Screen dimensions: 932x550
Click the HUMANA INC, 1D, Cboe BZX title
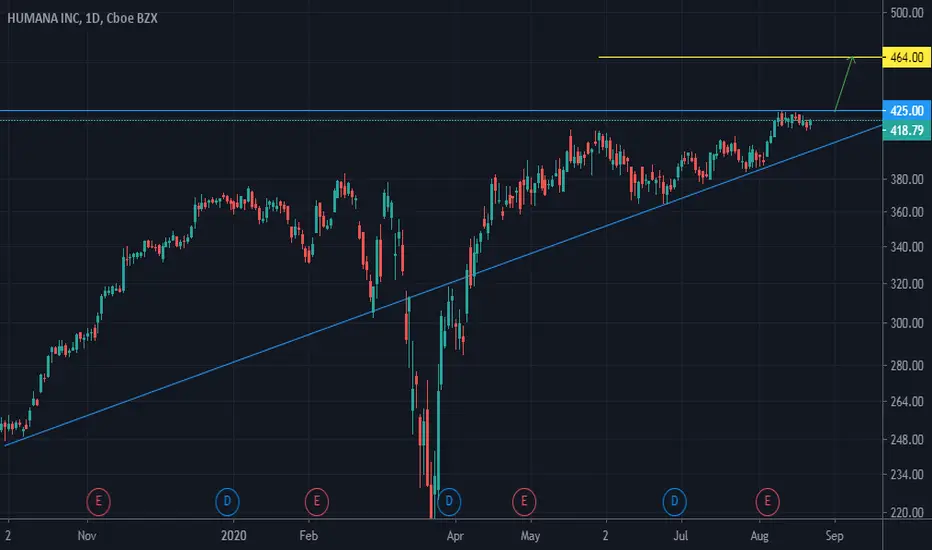point(83,18)
